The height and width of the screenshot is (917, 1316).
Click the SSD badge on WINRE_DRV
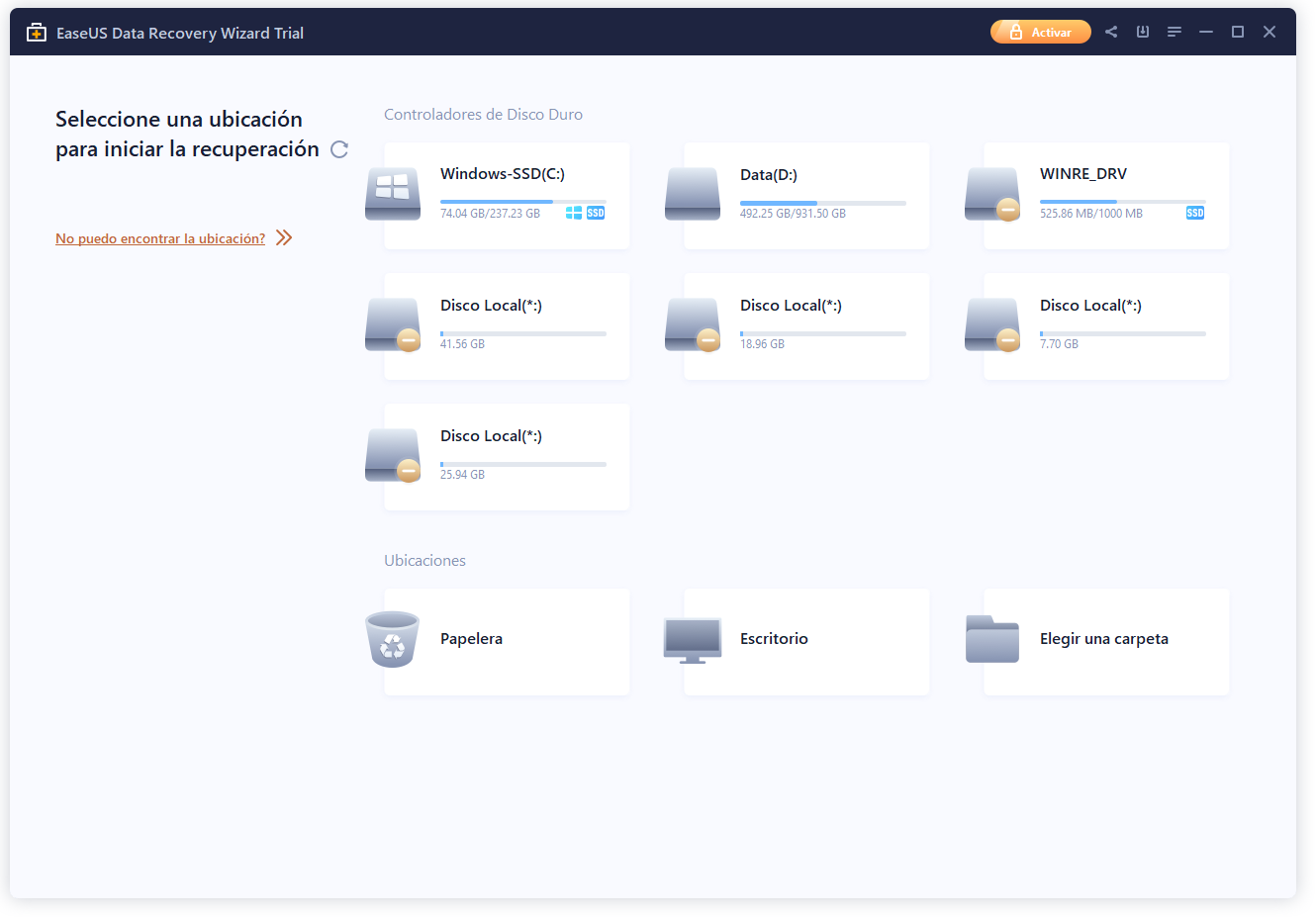1195,213
